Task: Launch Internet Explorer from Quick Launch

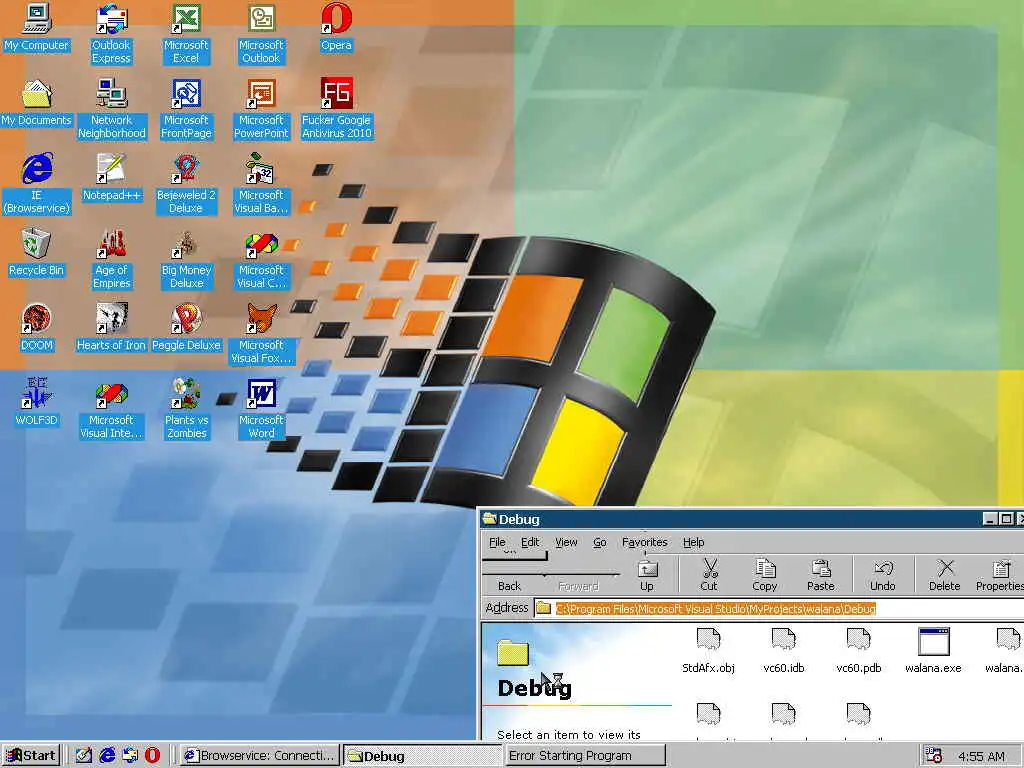Action: (x=107, y=756)
